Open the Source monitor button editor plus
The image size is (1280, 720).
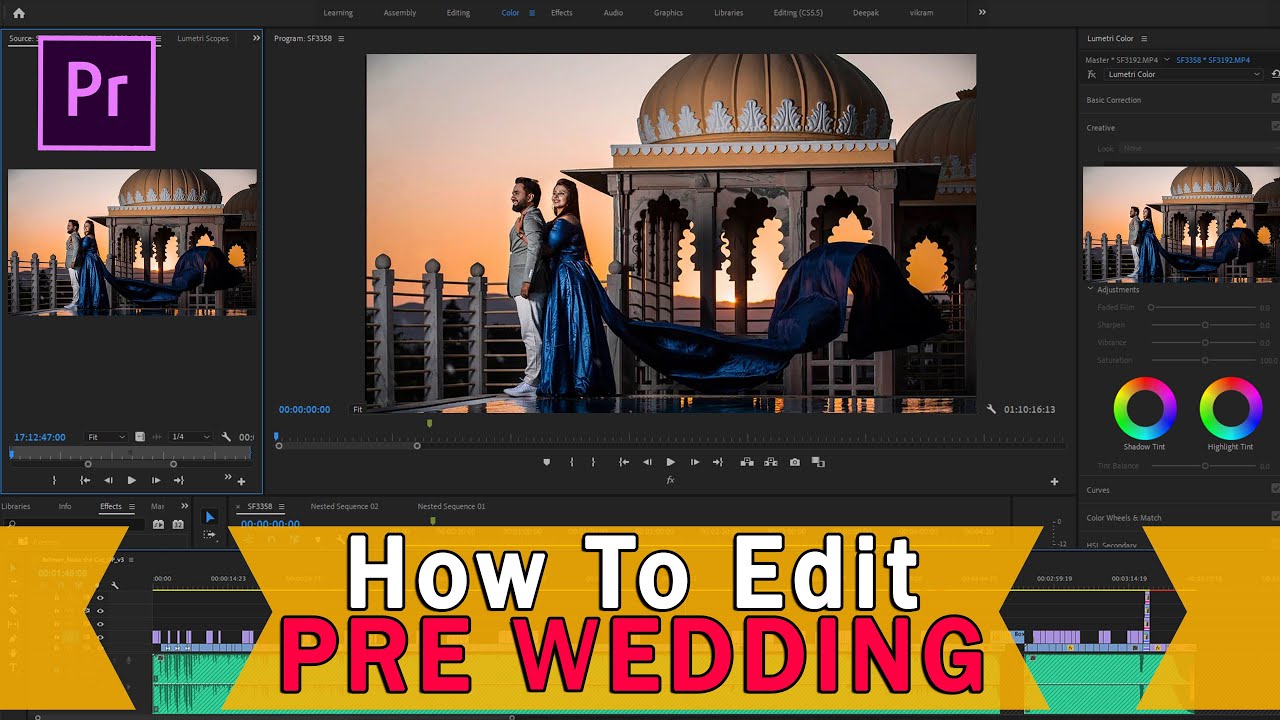pos(241,481)
